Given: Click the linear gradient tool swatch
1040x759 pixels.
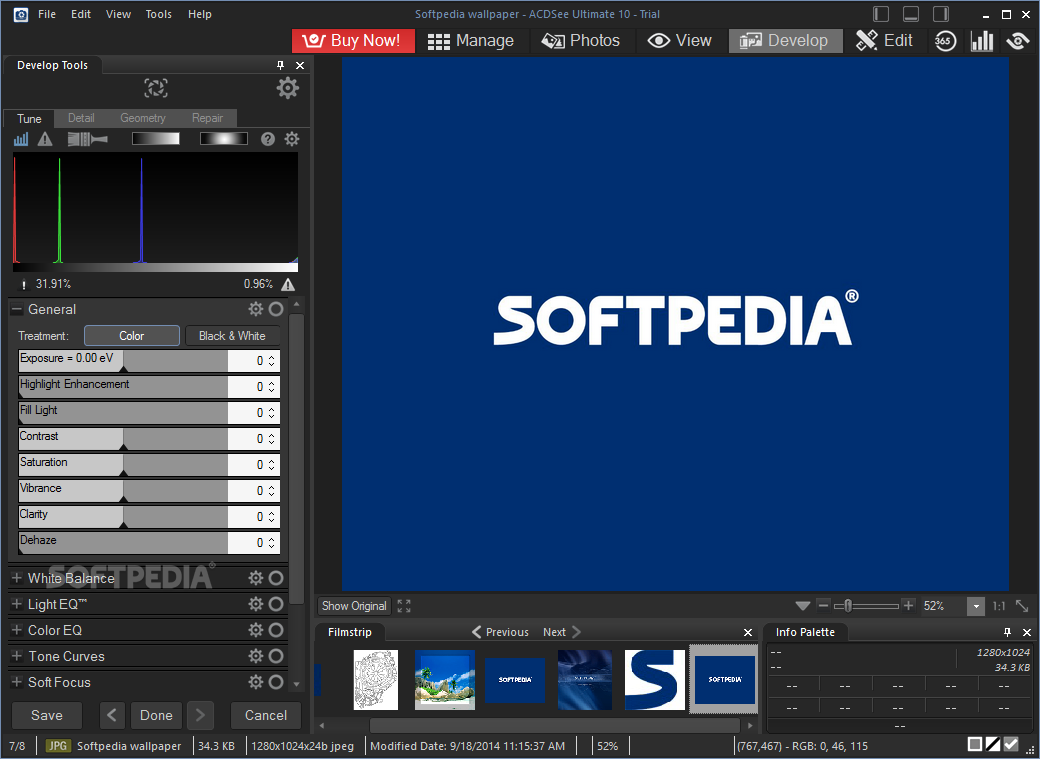Looking at the screenshot, I should pos(155,138).
